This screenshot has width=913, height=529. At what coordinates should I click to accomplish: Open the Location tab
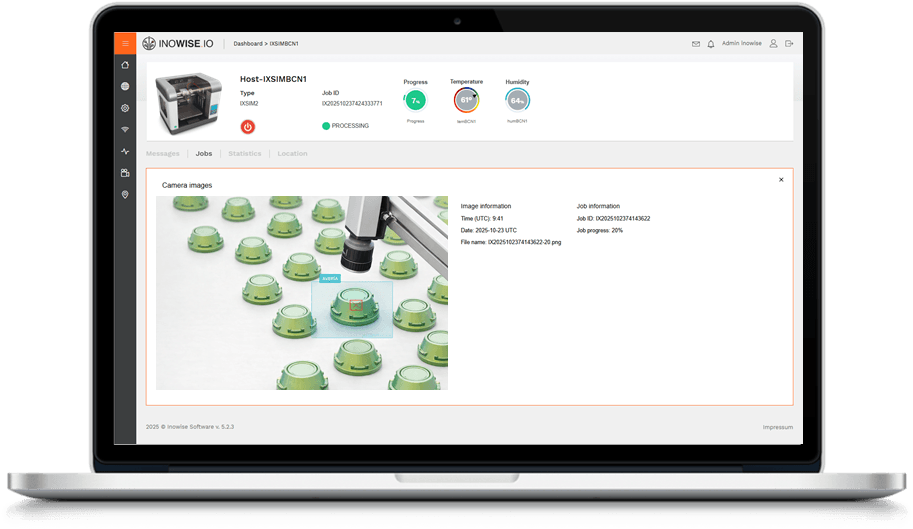coord(292,154)
